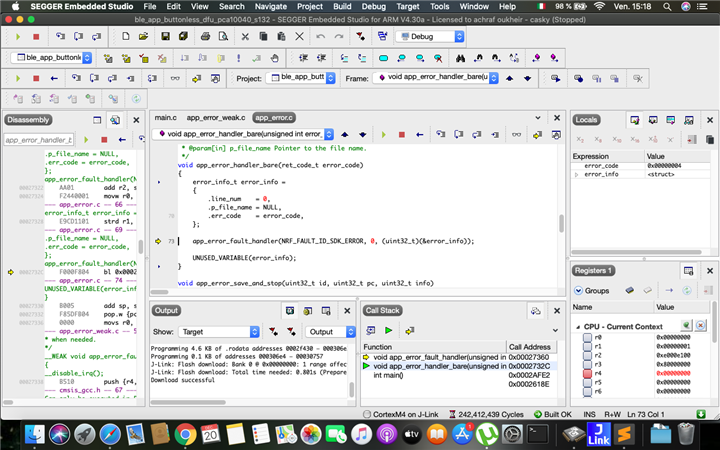Save the file with the floppy disk icon

165,36
